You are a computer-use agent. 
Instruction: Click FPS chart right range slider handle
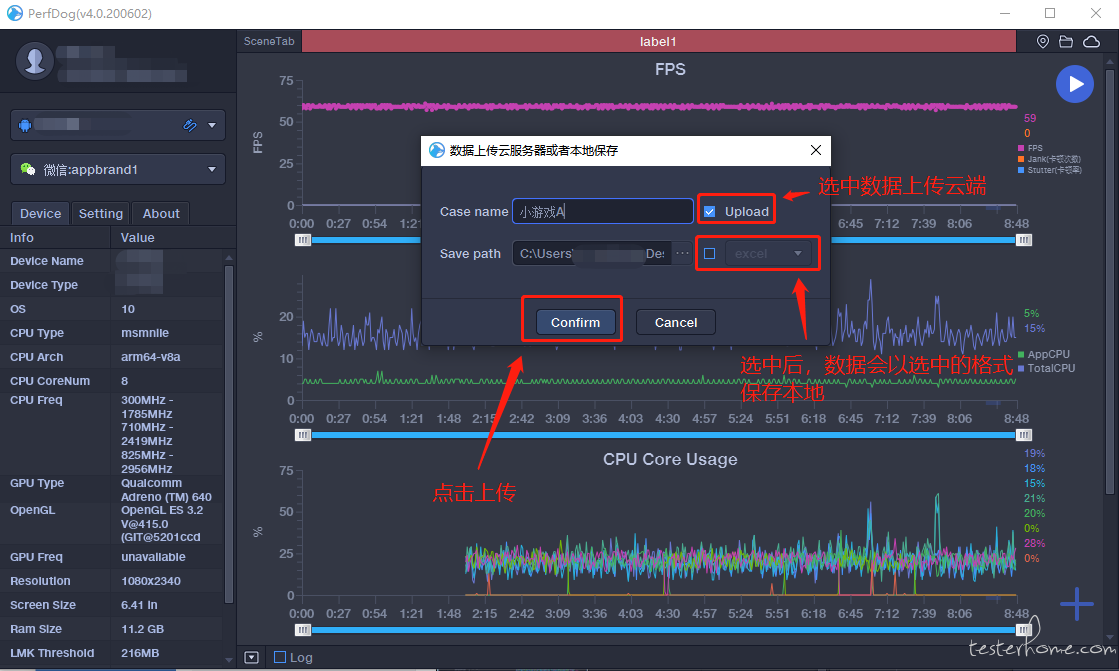click(1024, 240)
